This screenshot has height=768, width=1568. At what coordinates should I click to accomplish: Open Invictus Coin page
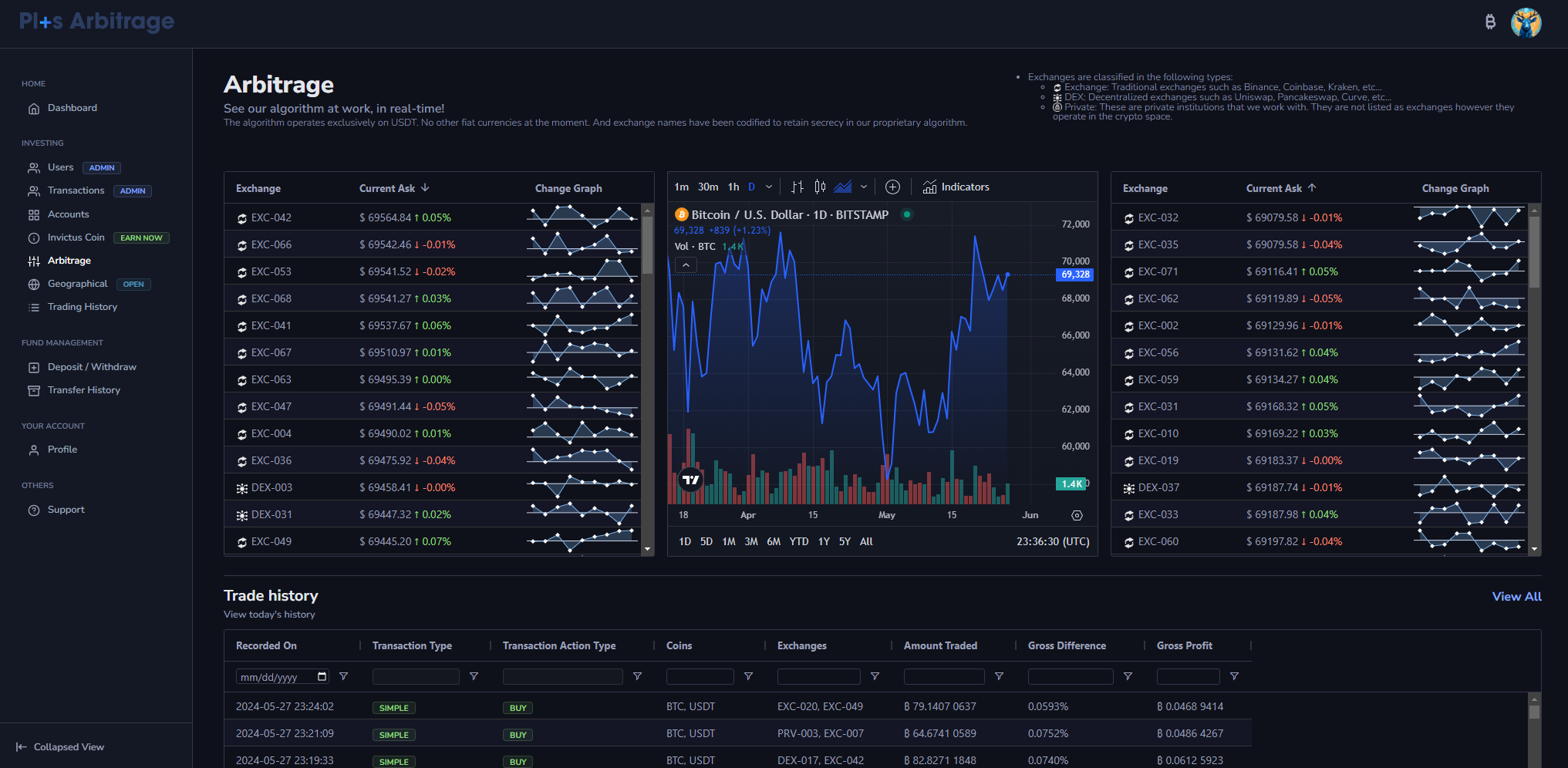pyautogui.click(x=76, y=237)
